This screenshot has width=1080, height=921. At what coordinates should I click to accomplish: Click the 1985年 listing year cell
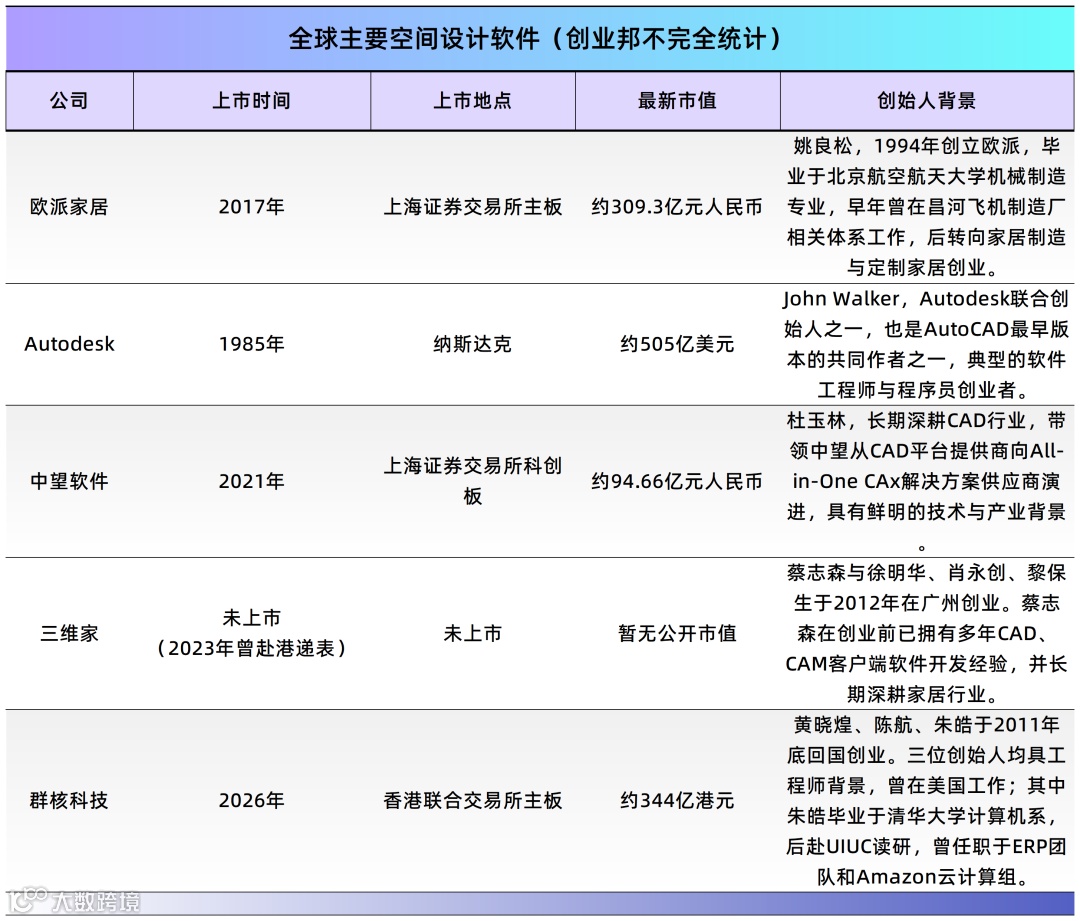coord(251,344)
